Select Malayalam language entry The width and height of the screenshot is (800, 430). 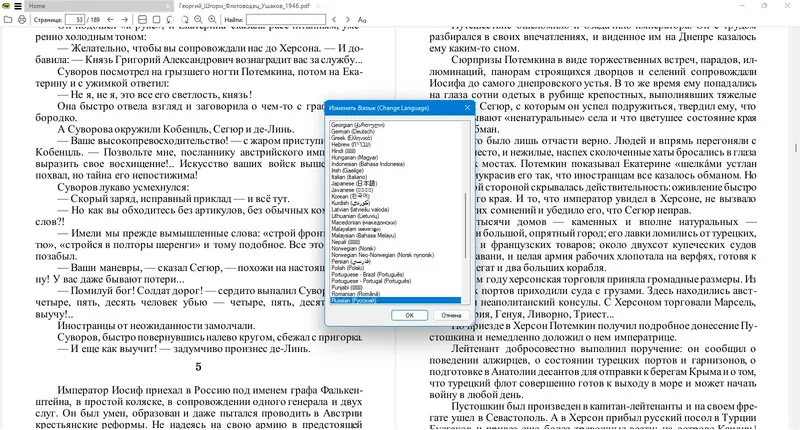pos(356,229)
